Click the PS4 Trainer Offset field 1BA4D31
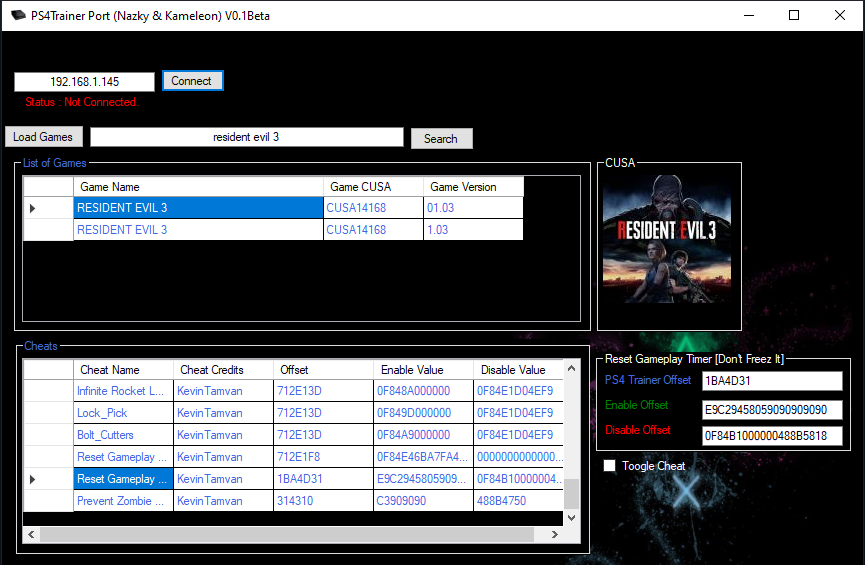This screenshot has width=865, height=565. click(772, 381)
